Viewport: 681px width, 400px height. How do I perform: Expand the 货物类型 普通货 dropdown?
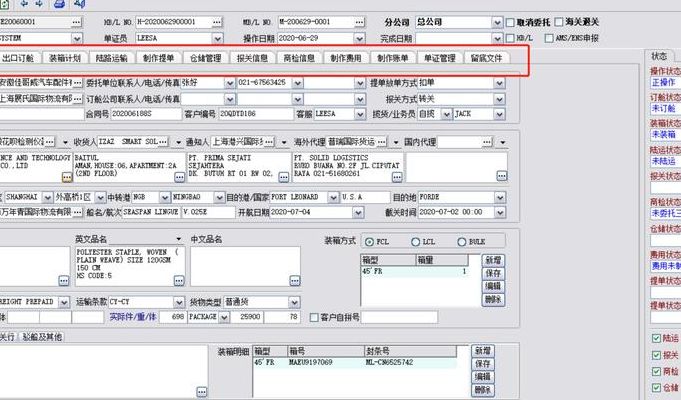294,302
